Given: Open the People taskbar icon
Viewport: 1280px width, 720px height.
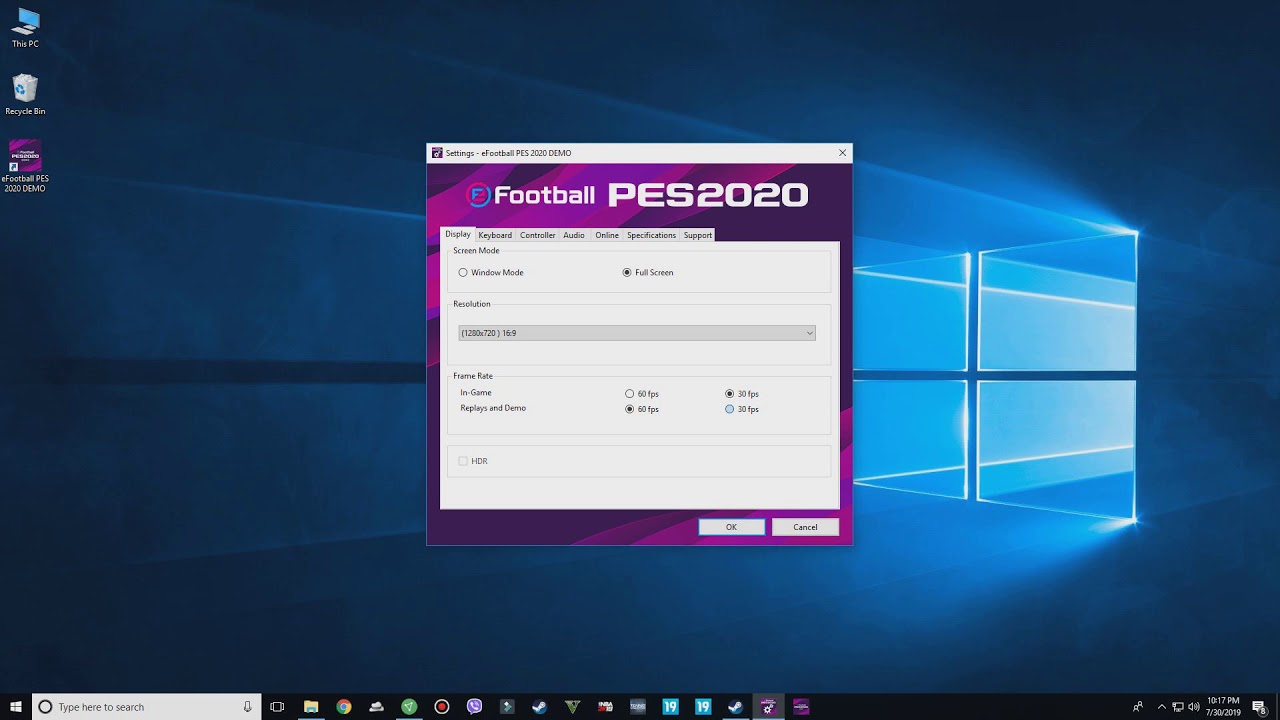Looking at the screenshot, I should (1138, 707).
